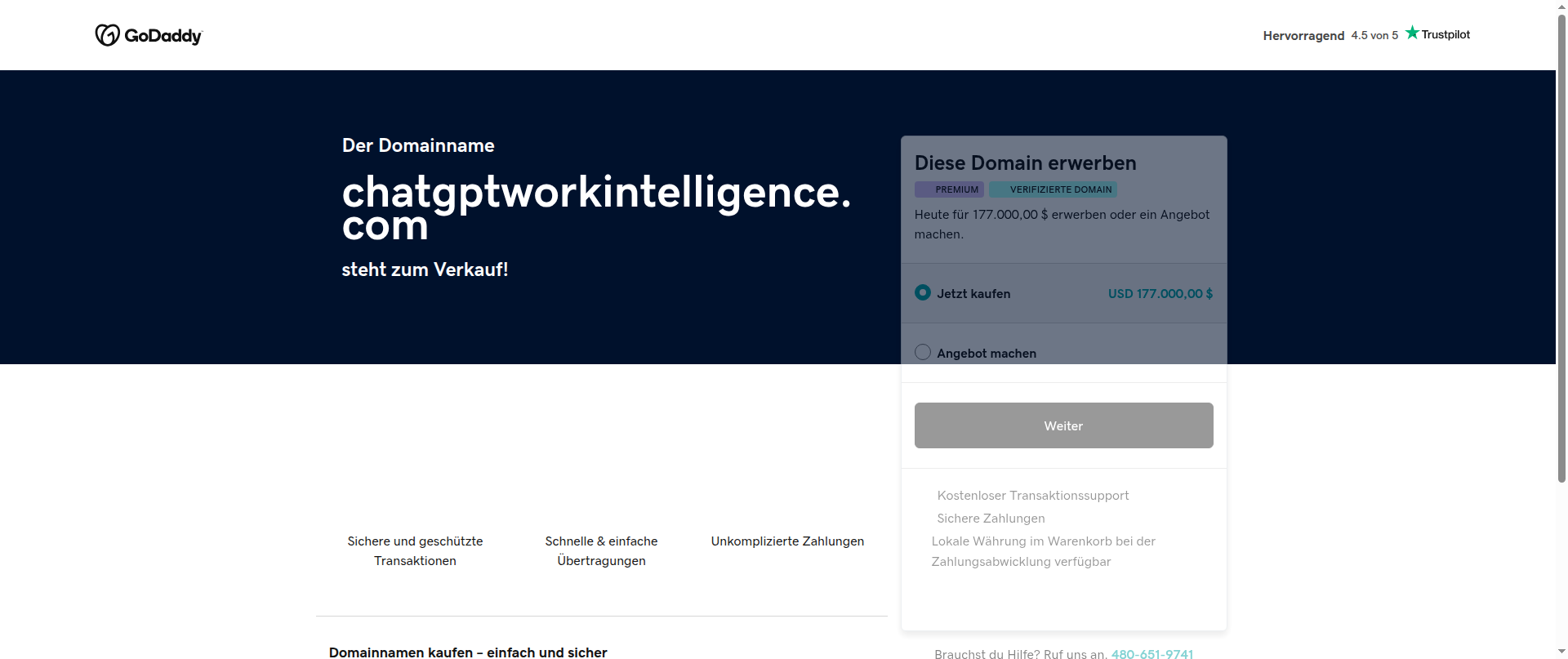Click the Diese Domain erwerben heading
Screen dimensions: 1568x659
tap(1025, 163)
